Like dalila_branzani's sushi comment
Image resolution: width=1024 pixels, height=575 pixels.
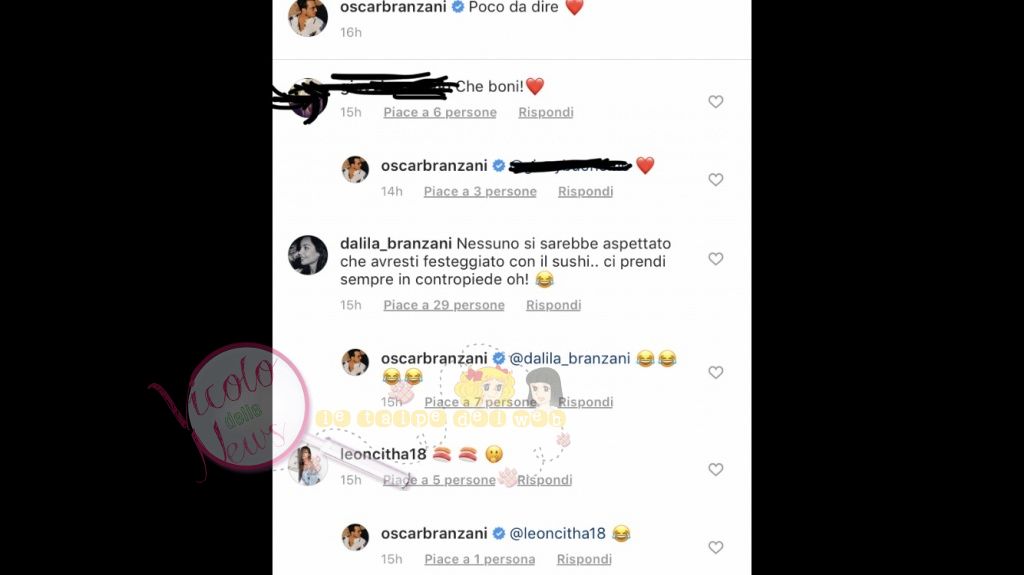point(716,259)
